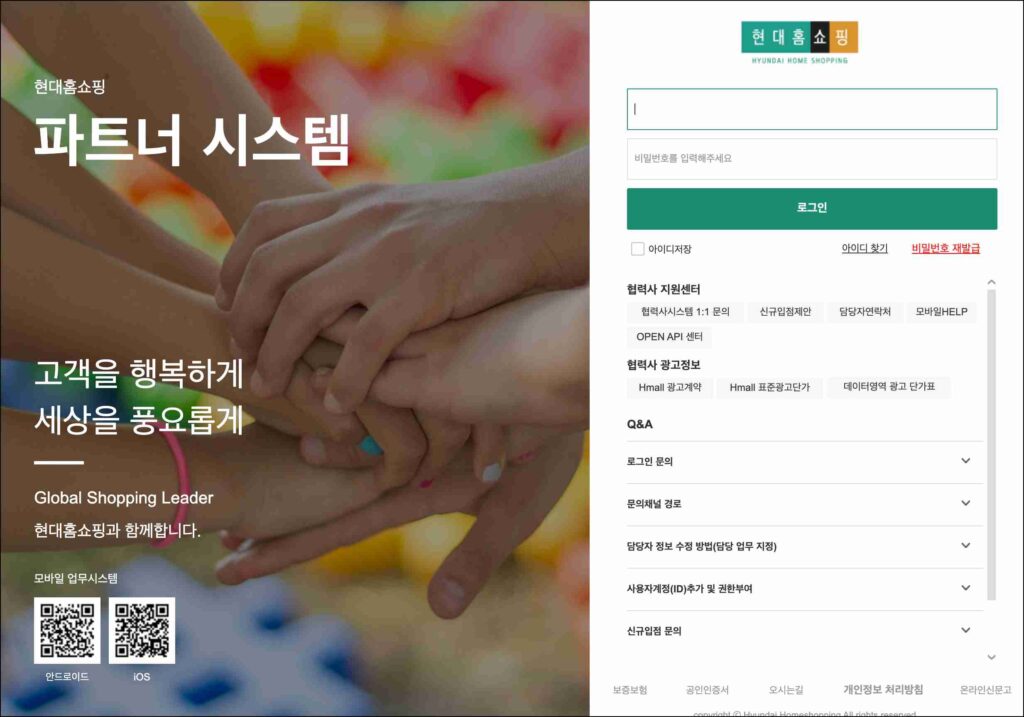Expand the 로그인 문의 question
Screen dimensions: 1024x717
click(x=805, y=462)
